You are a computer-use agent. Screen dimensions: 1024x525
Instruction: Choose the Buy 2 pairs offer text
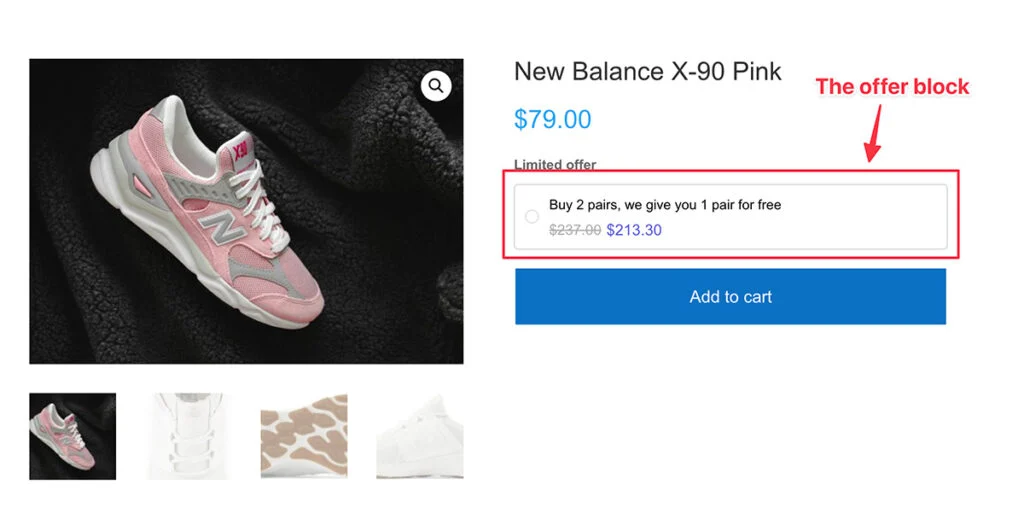click(665, 205)
